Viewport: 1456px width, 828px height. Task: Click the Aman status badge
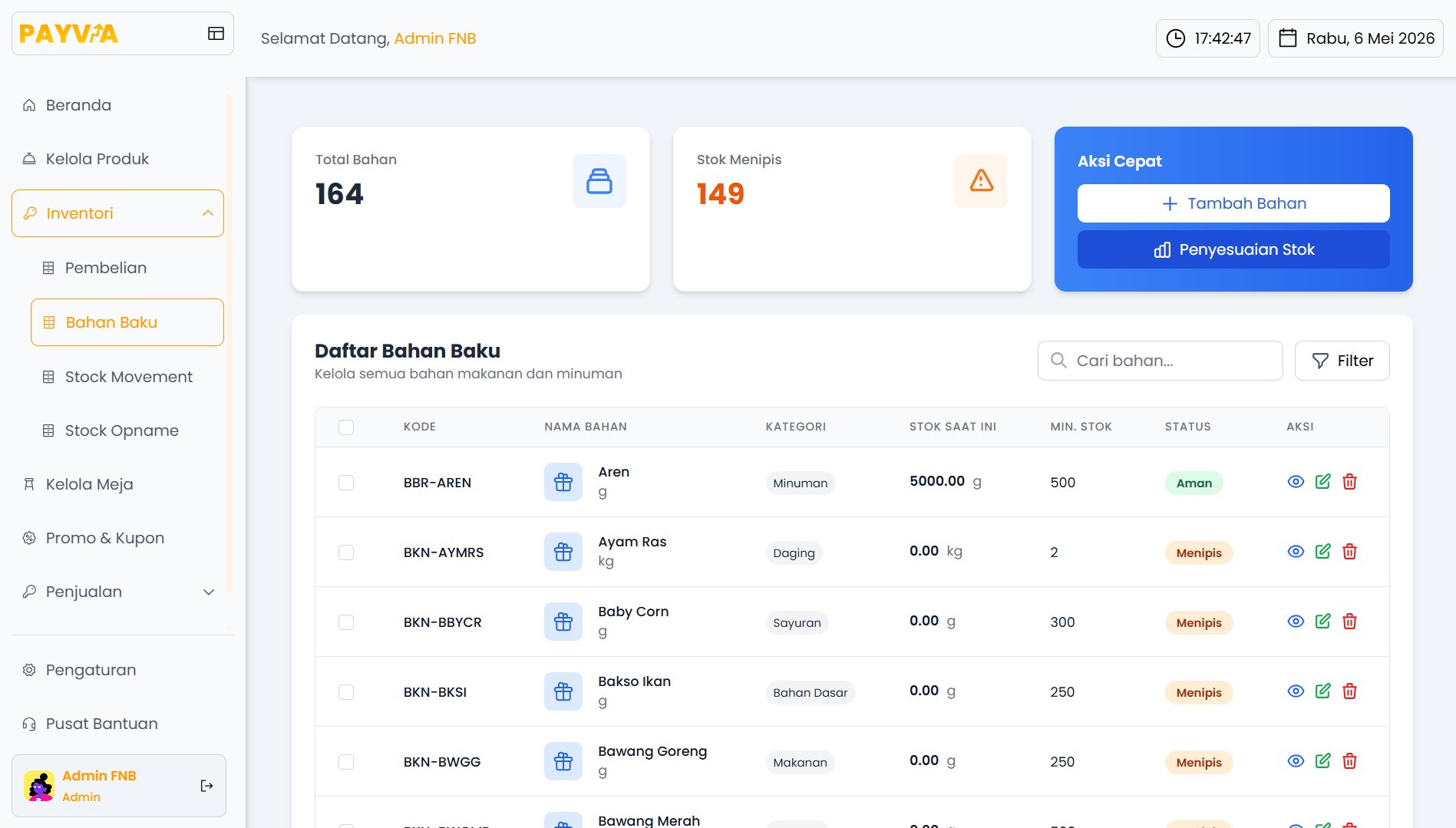(x=1194, y=483)
